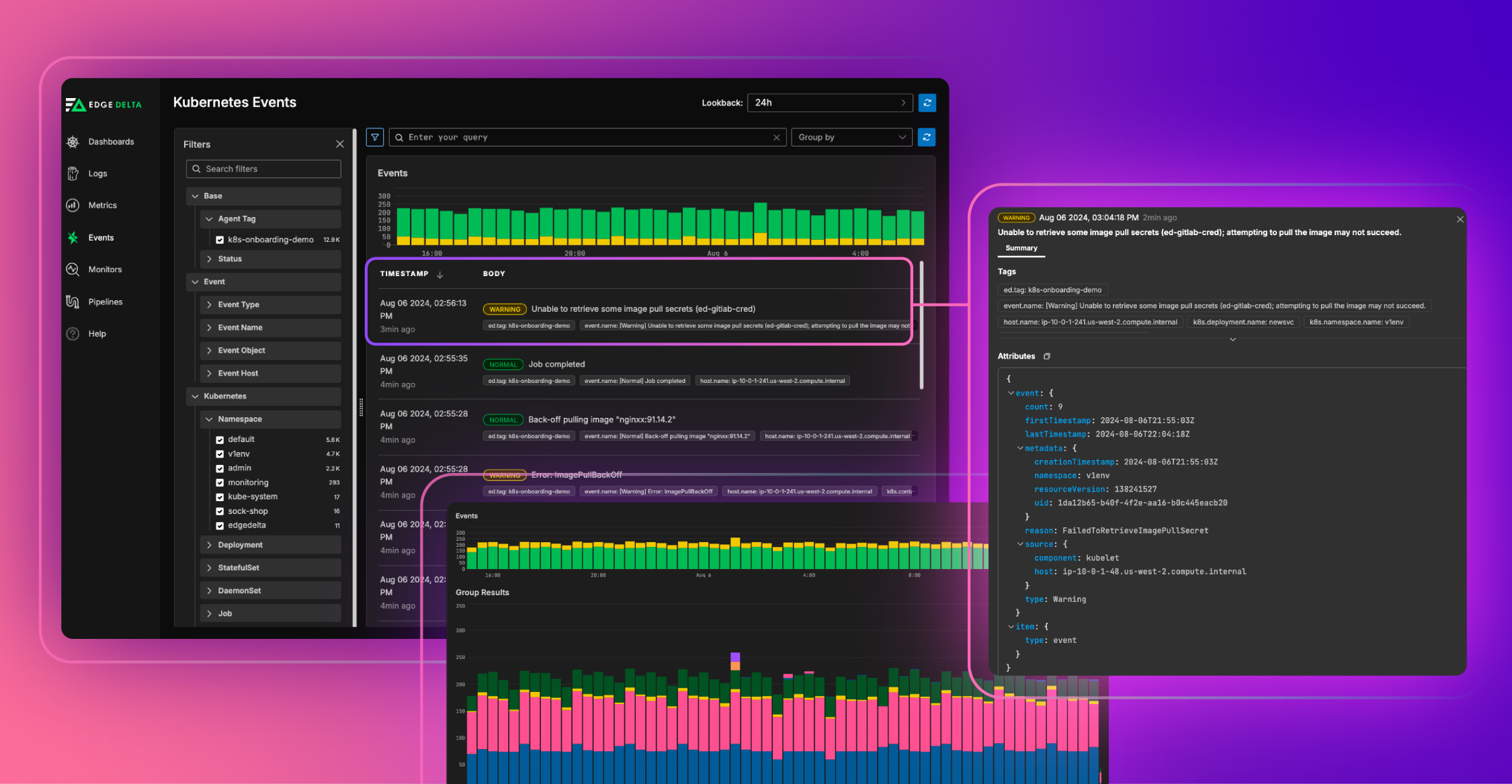1512x784 pixels.
Task: Open the Lookback 24h dropdown
Action: (x=830, y=102)
